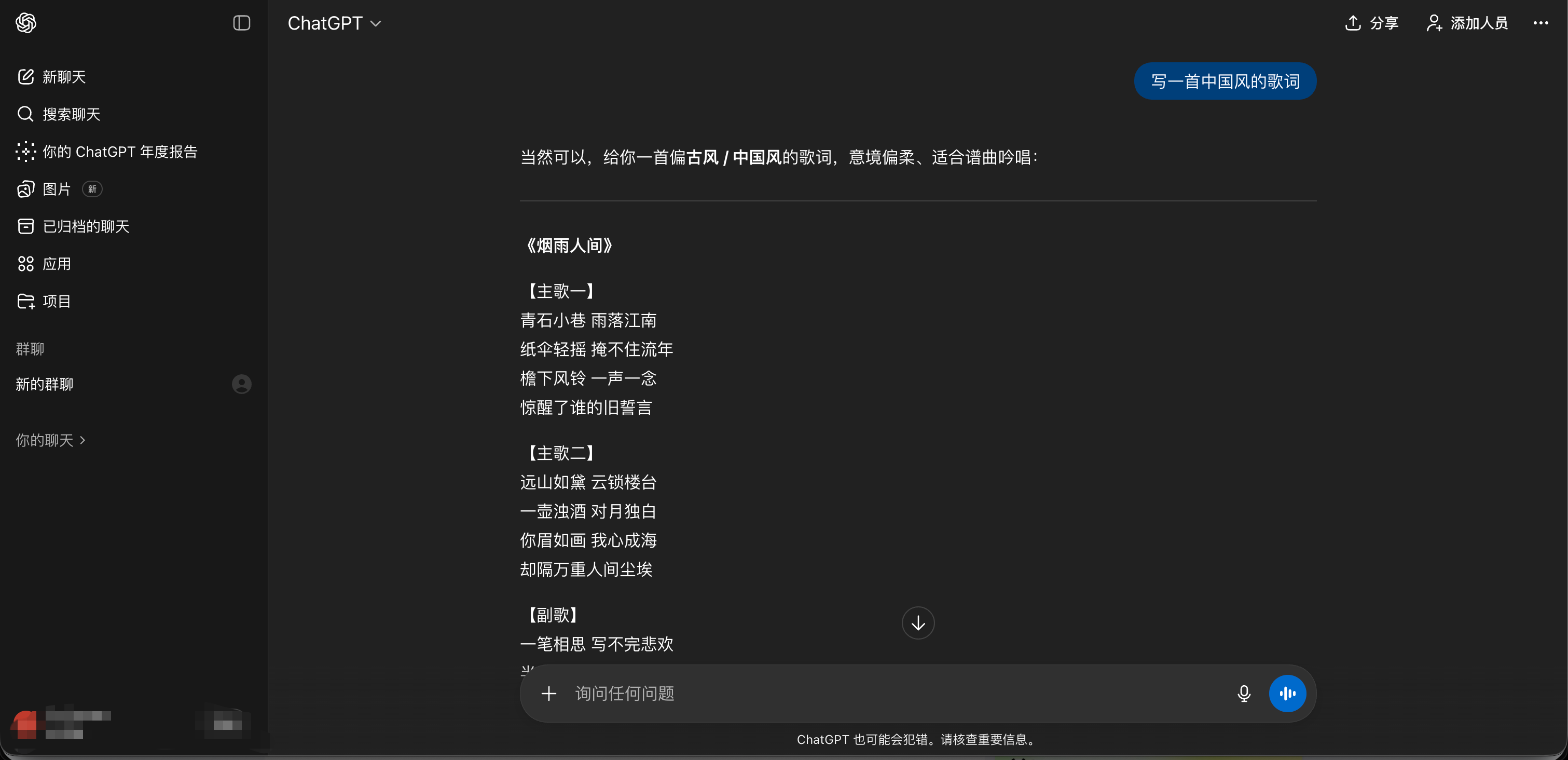Click the 分享 share button
Image resolution: width=1568 pixels, height=760 pixels.
(1371, 22)
